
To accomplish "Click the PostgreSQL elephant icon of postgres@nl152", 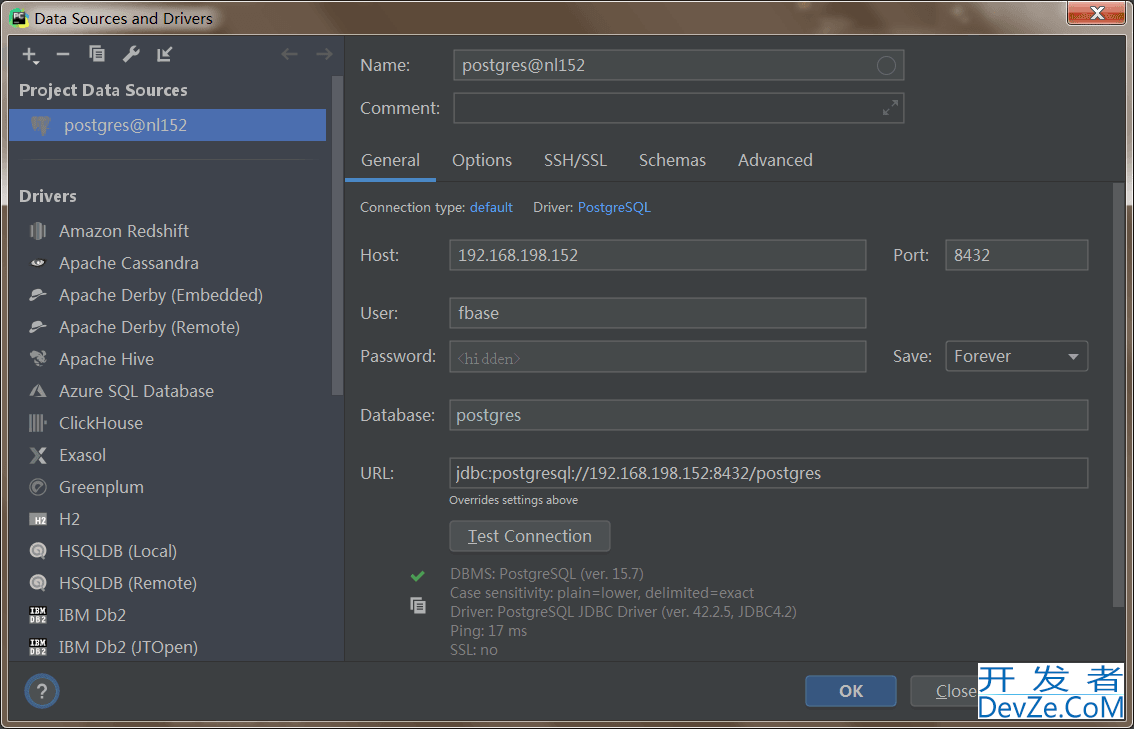I will pyautogui.click(x=40, y=125).
